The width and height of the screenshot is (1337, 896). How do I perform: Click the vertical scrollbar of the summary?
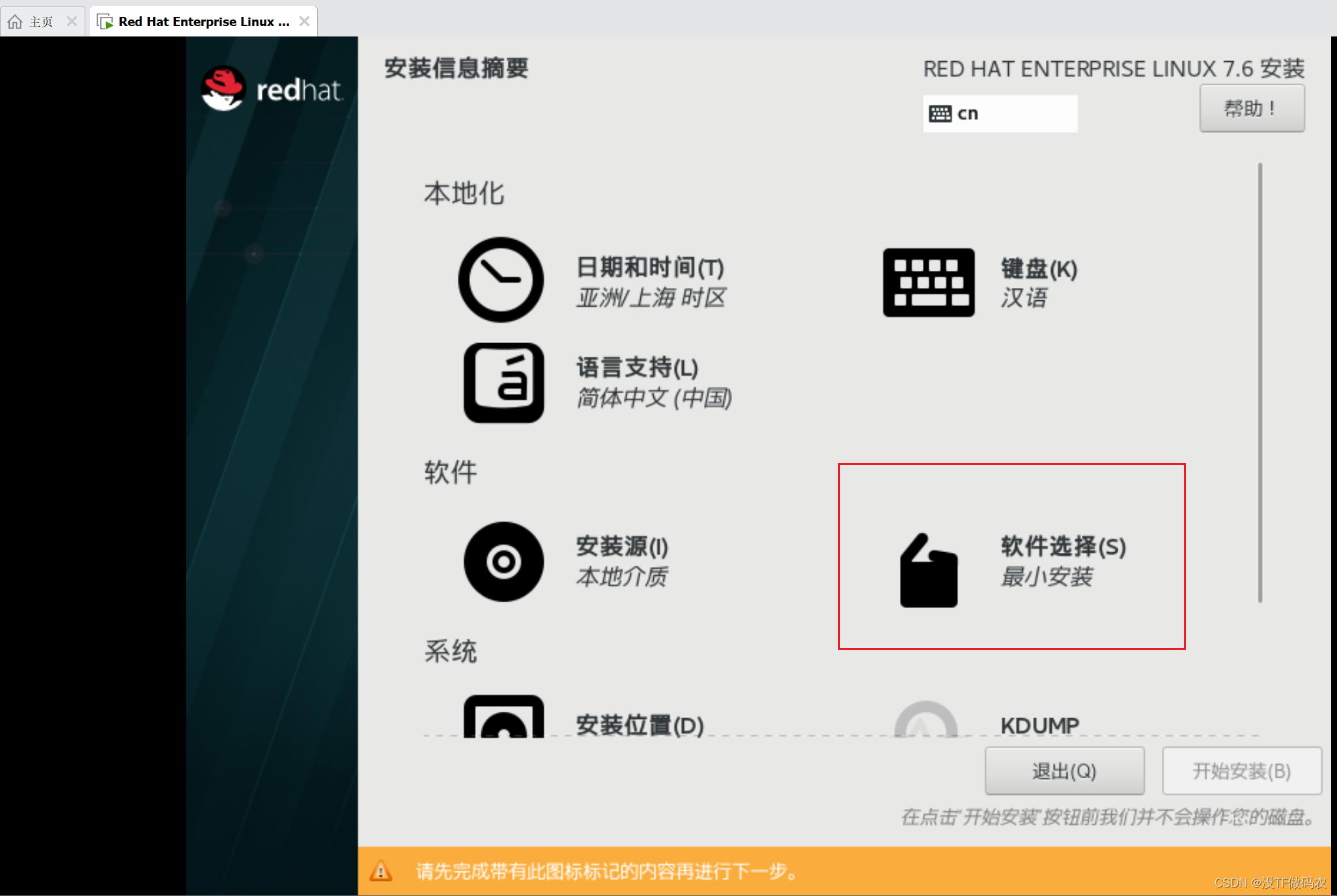tap(1260, 383)
